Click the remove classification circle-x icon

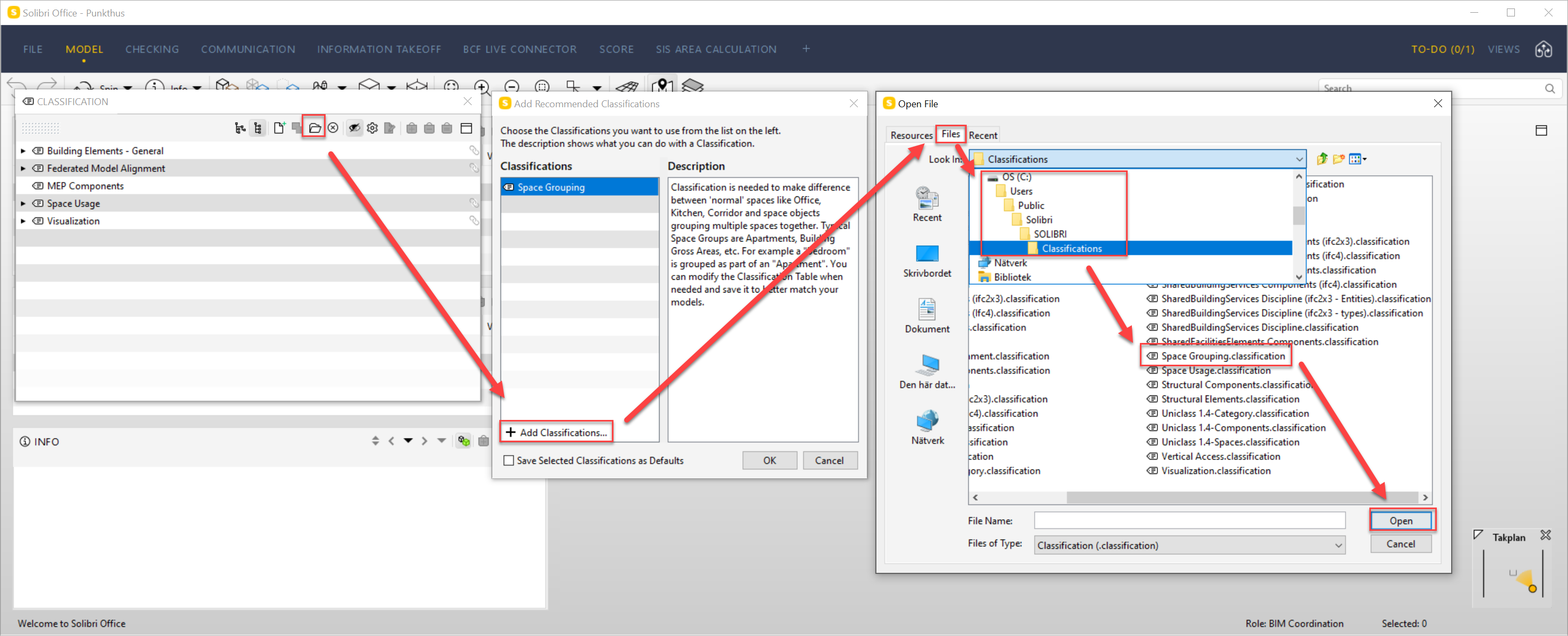pyautogui.click(x=333, y=128)
